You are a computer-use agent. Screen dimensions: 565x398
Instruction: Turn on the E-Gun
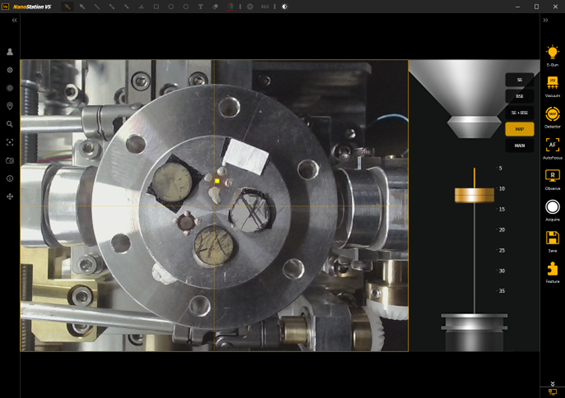552,53
